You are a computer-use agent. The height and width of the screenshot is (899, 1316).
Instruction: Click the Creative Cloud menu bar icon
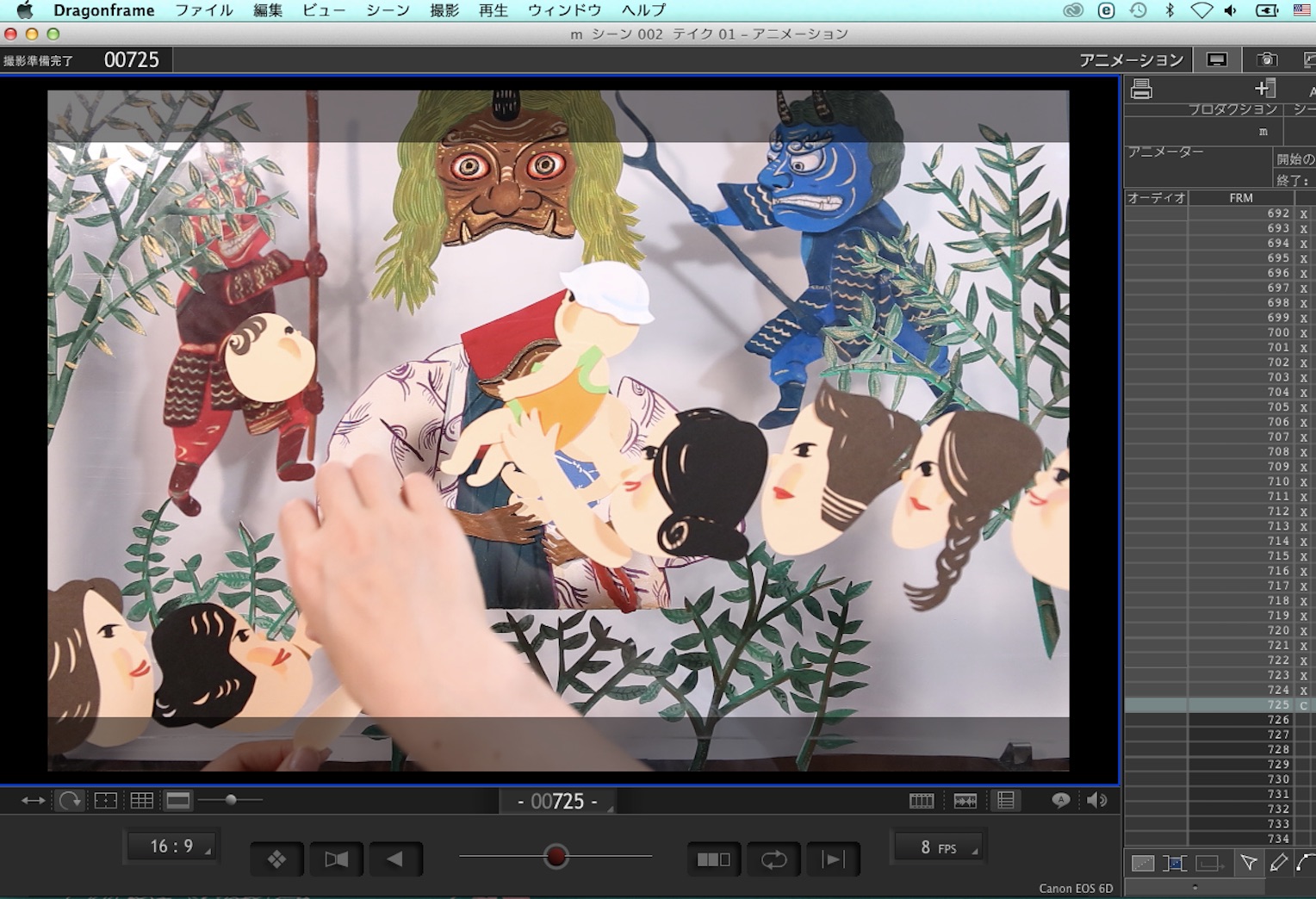(1073, 10)
